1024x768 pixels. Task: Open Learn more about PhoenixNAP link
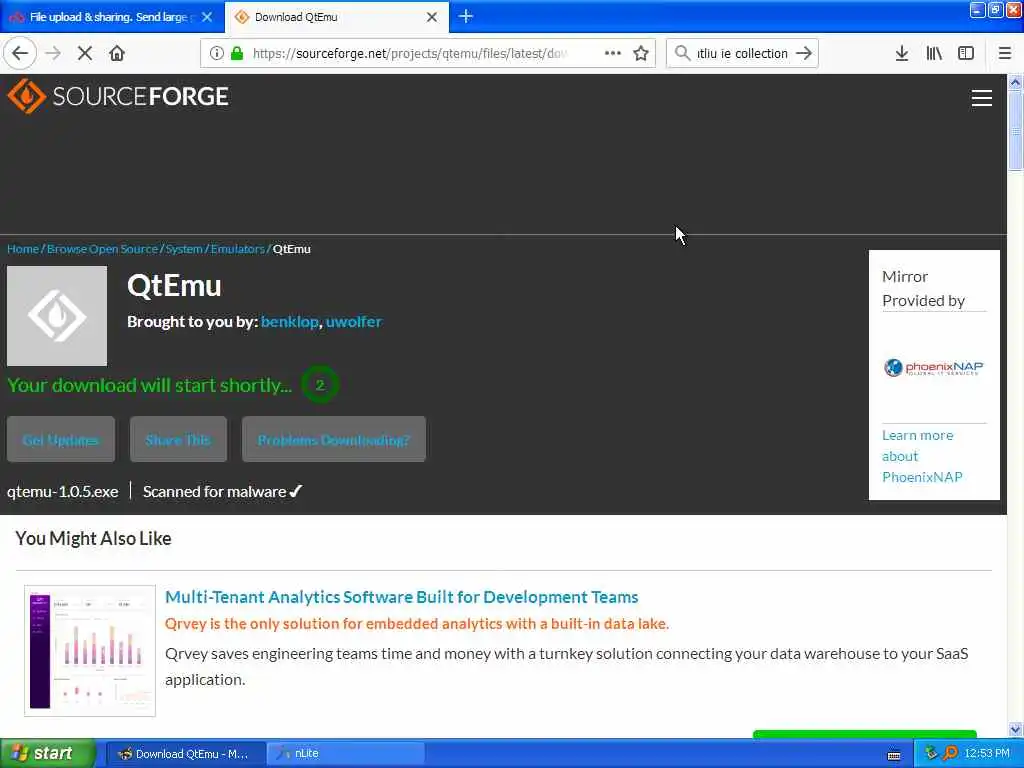click(x=921, y=456)
